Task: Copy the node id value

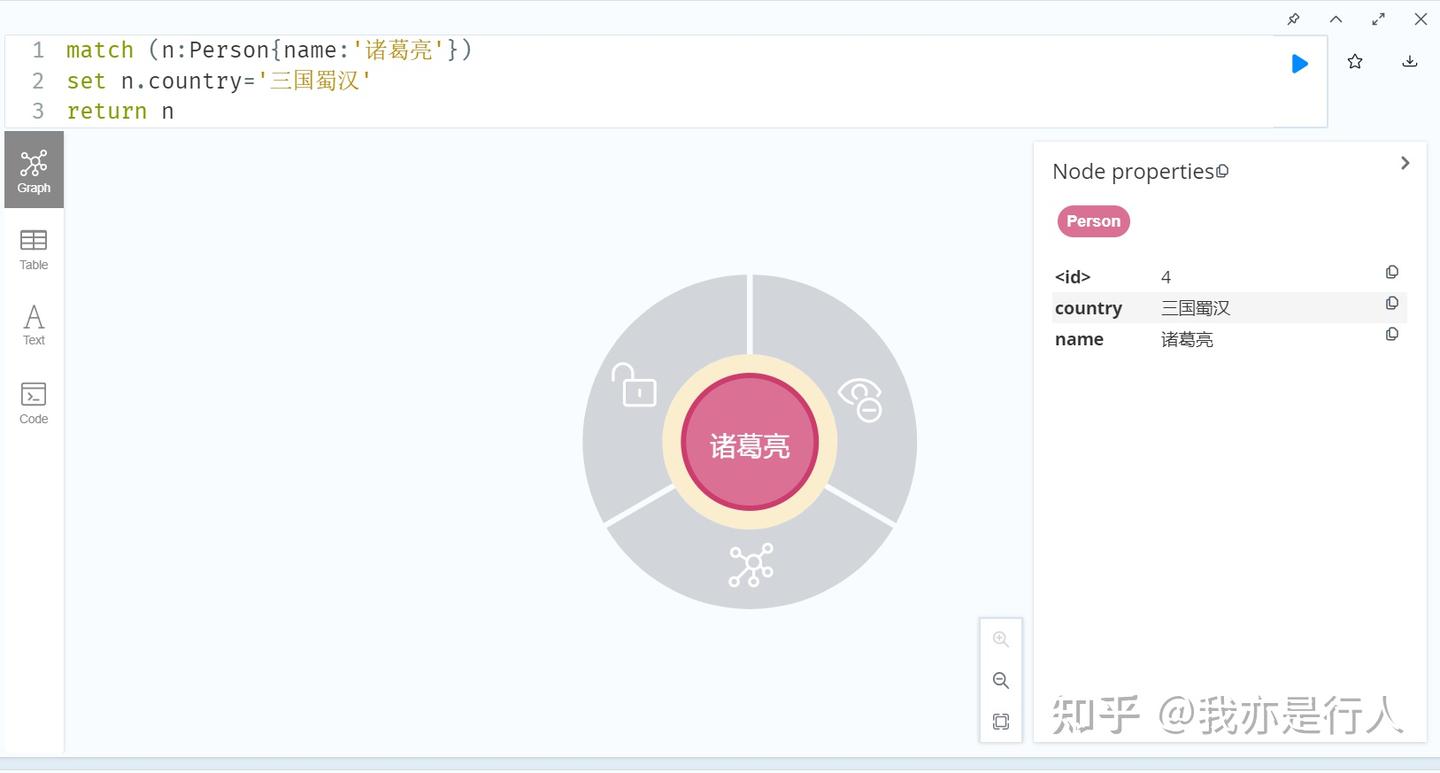Action: tap(1392, 271)
